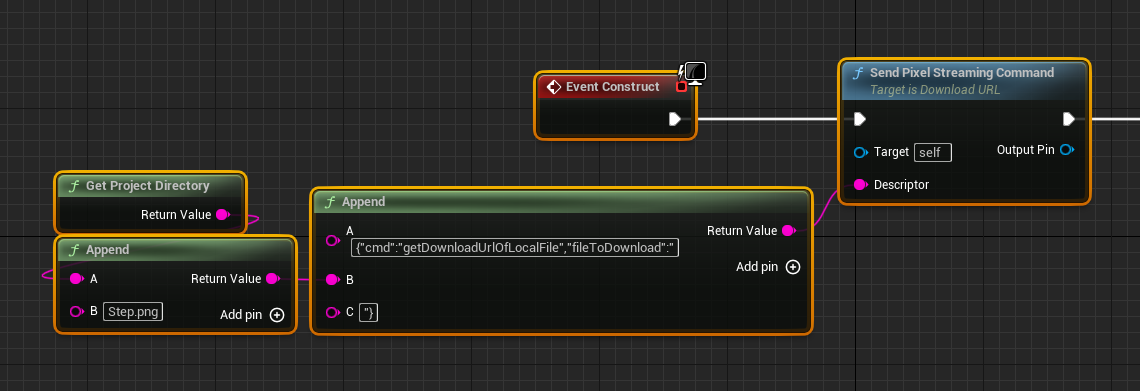This screenshot has width=1140, height=391.
Task: Click pin C text field on Append node
Action: (369, 313)
